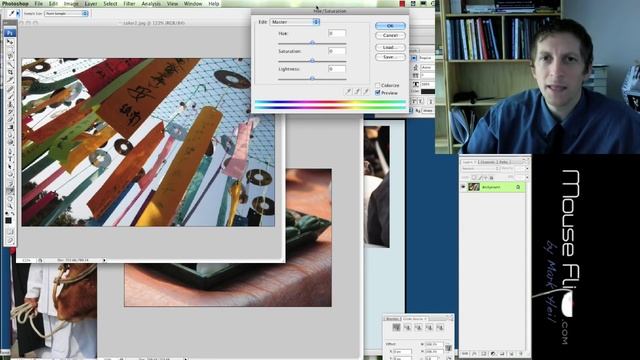The image size is (640, 360).
Task: Open the Photoshop application menu
Action: 15,4
